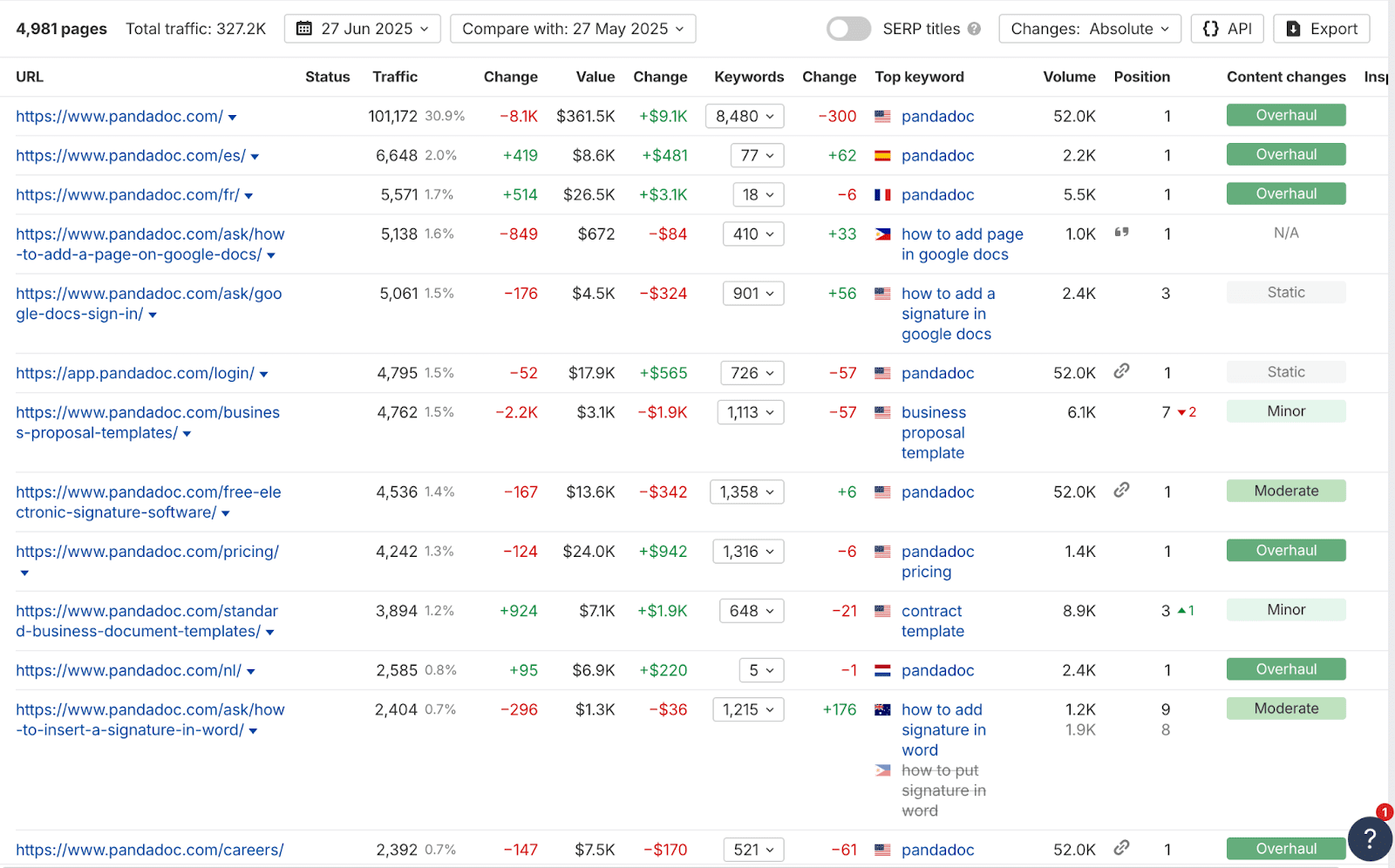Screen dimensions: 1395x868
Task: Click the homepage value '$361.5K'
Action: (x=586, y=116)
